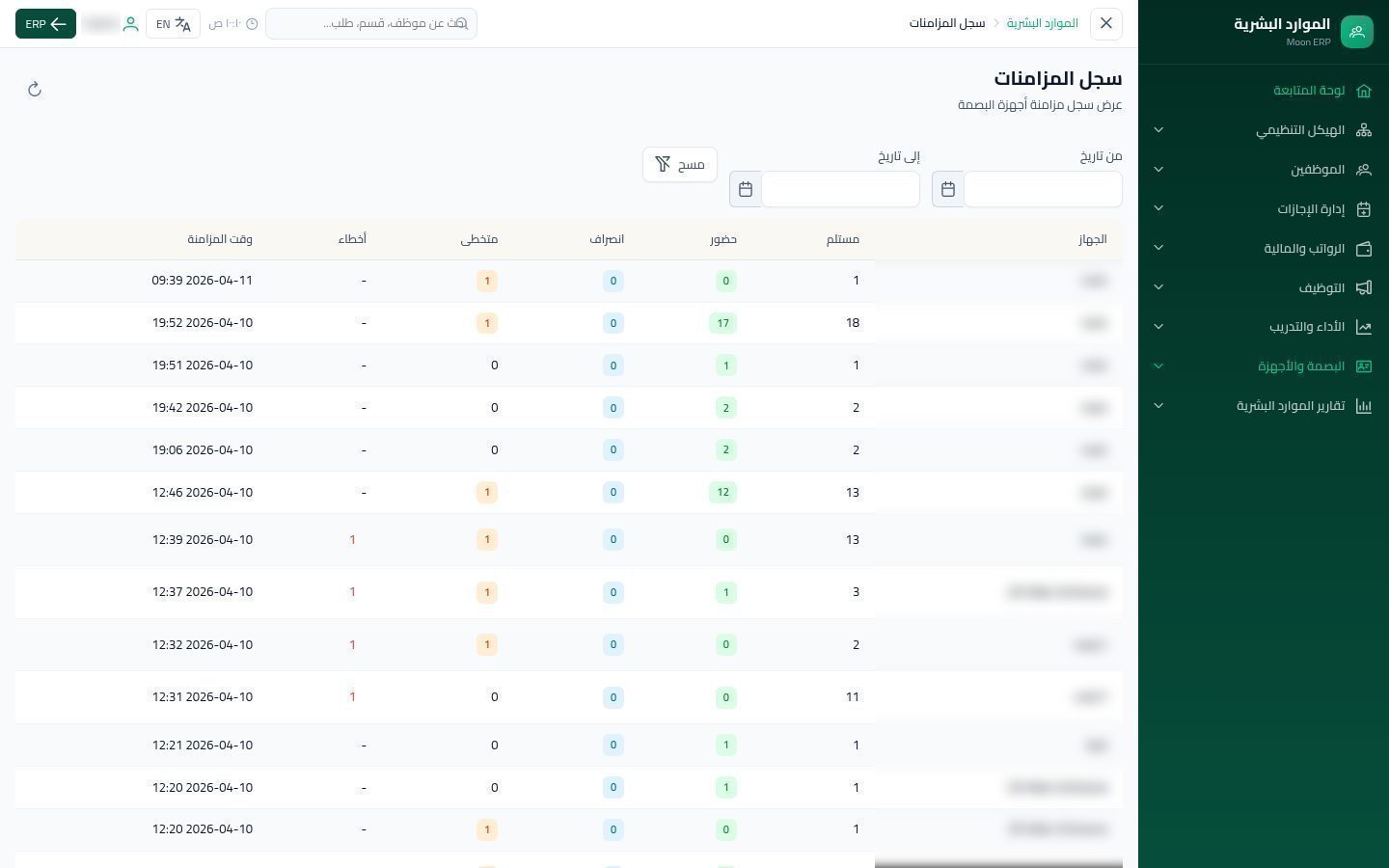Click the وقت المزامنة column header
1389x868 pixels.
[x=220, y=239]
